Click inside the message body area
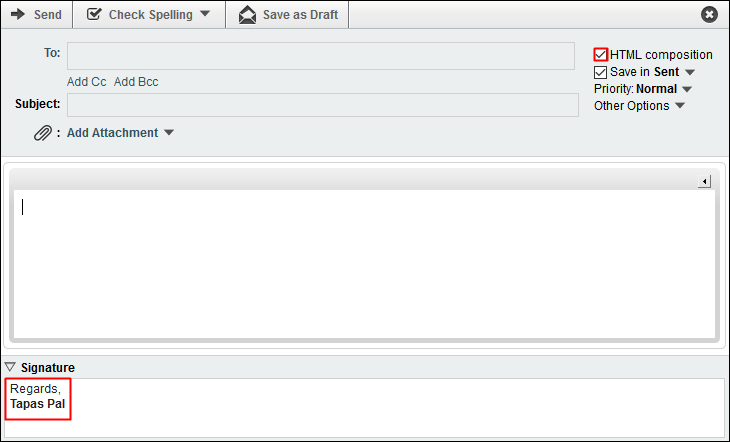730x442 pixels. point(364,263)
